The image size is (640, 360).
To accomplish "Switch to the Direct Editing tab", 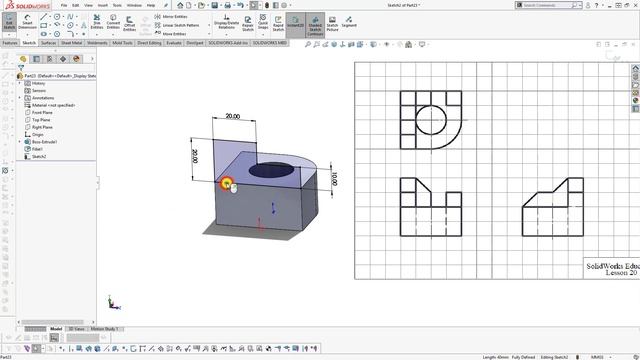I will click(x=149, y=43).
